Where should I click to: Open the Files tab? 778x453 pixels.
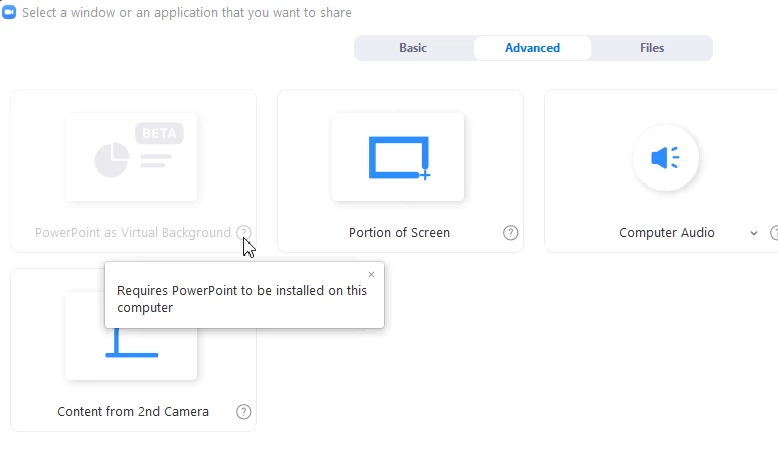(651, 48)
